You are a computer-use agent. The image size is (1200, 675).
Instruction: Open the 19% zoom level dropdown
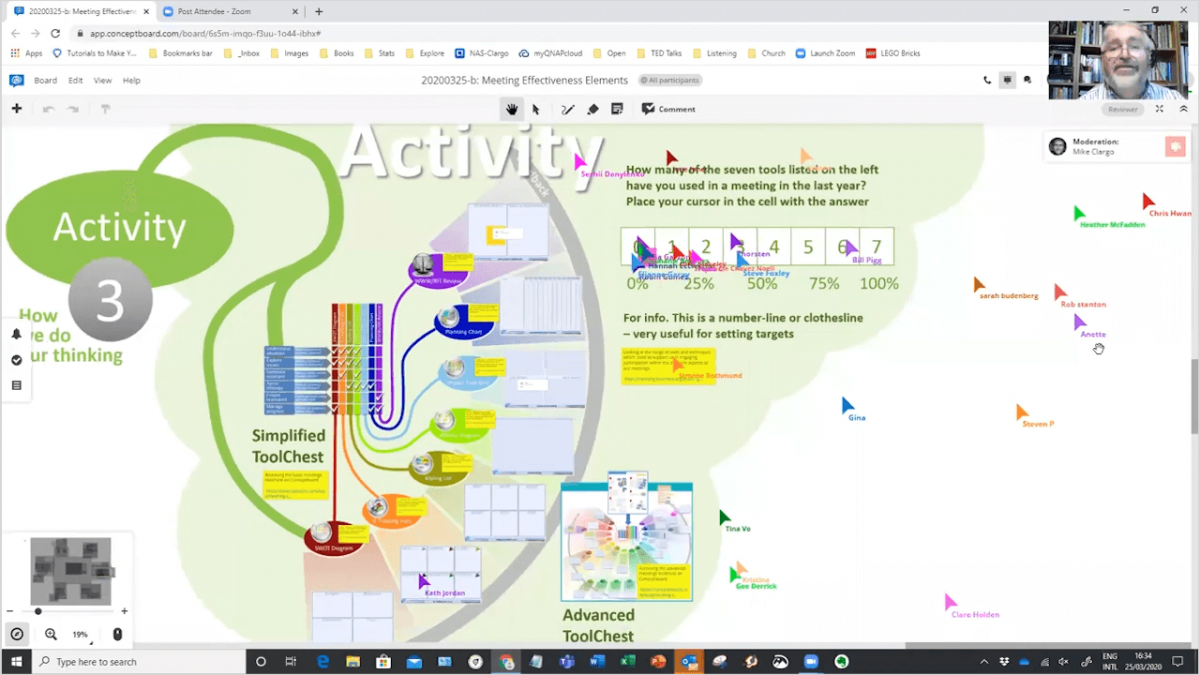click(x=81, y=634)
